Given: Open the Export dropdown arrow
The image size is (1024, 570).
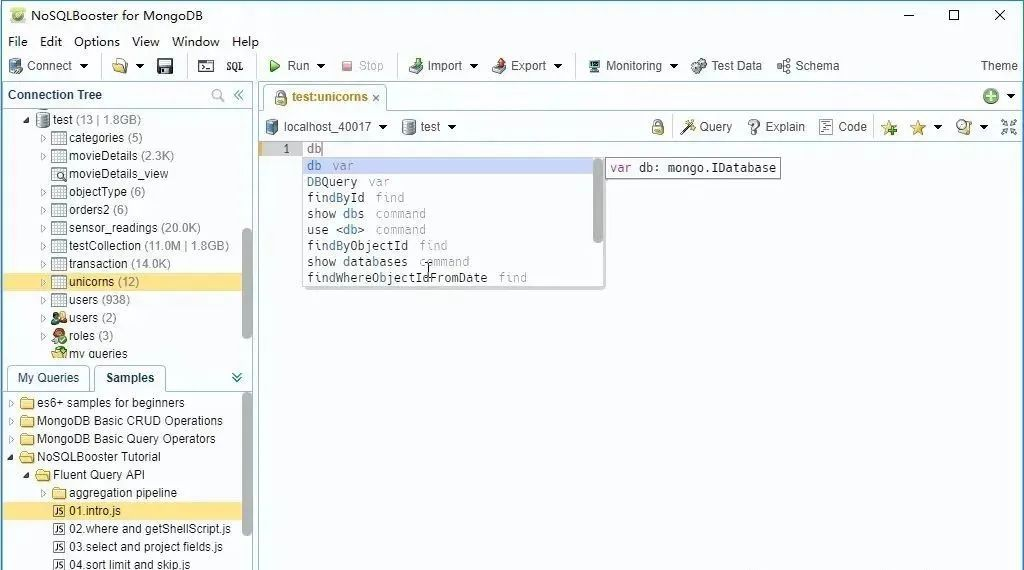Looking at the screenshot, I should pyautogui.click(x=558, y=66).
